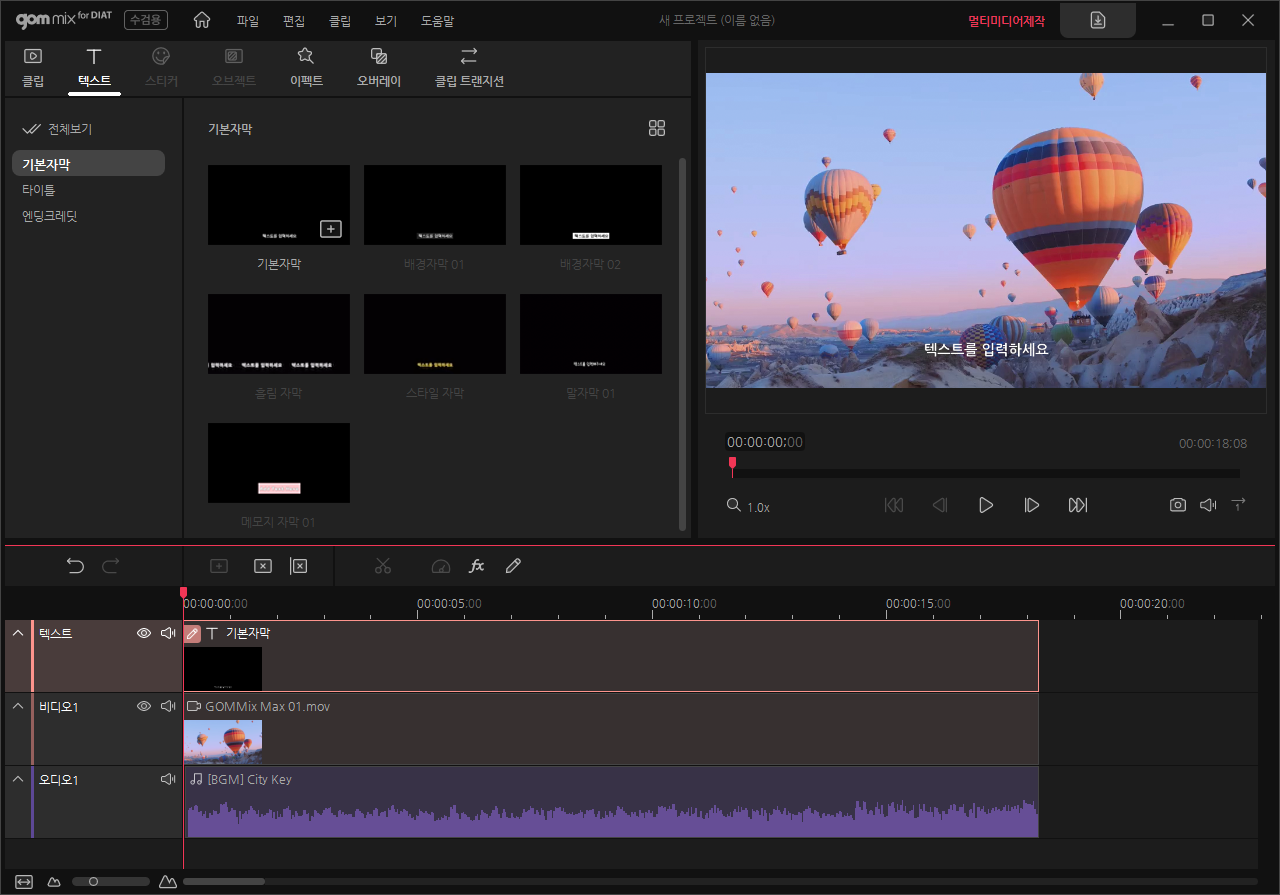Click the Home icon in top bar

pyautogui.click(x=202, y=20)
